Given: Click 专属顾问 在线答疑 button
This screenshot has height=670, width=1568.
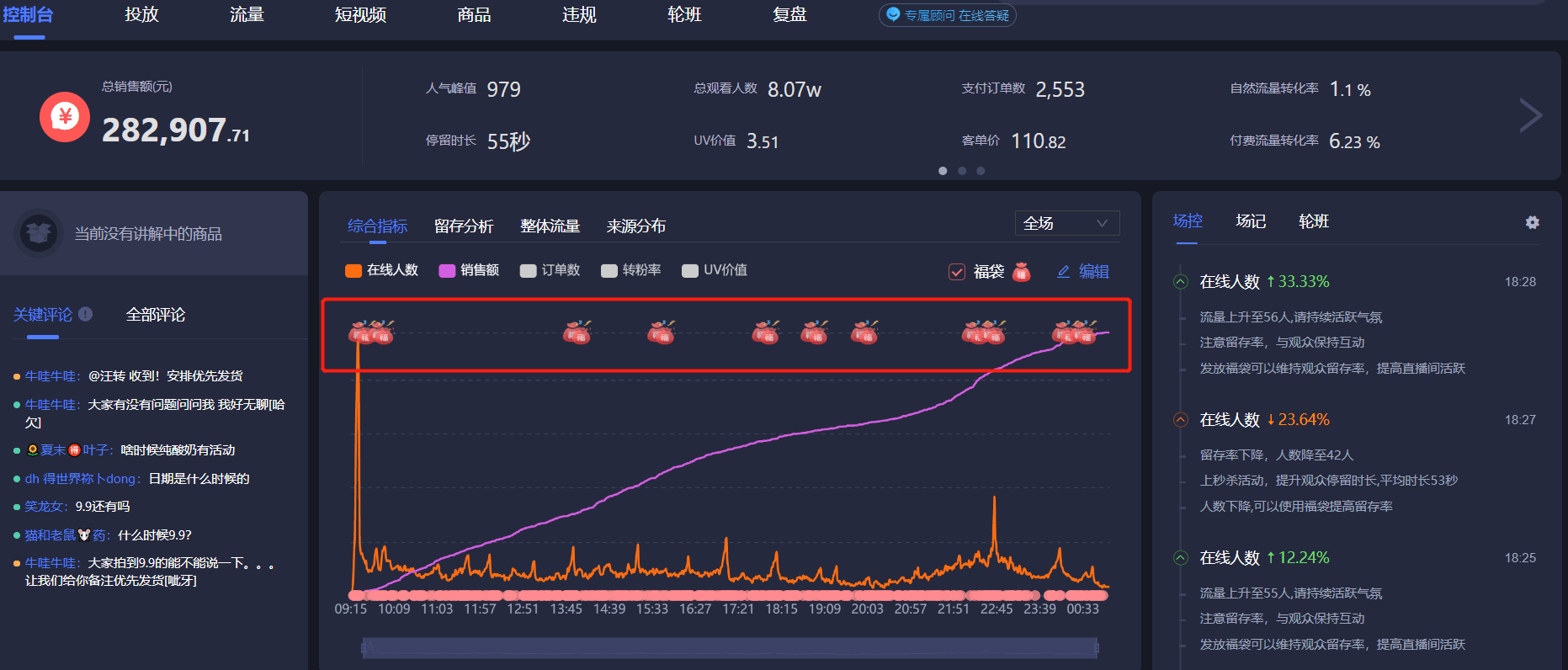Looking at the screenshot, I should (947, 15).
